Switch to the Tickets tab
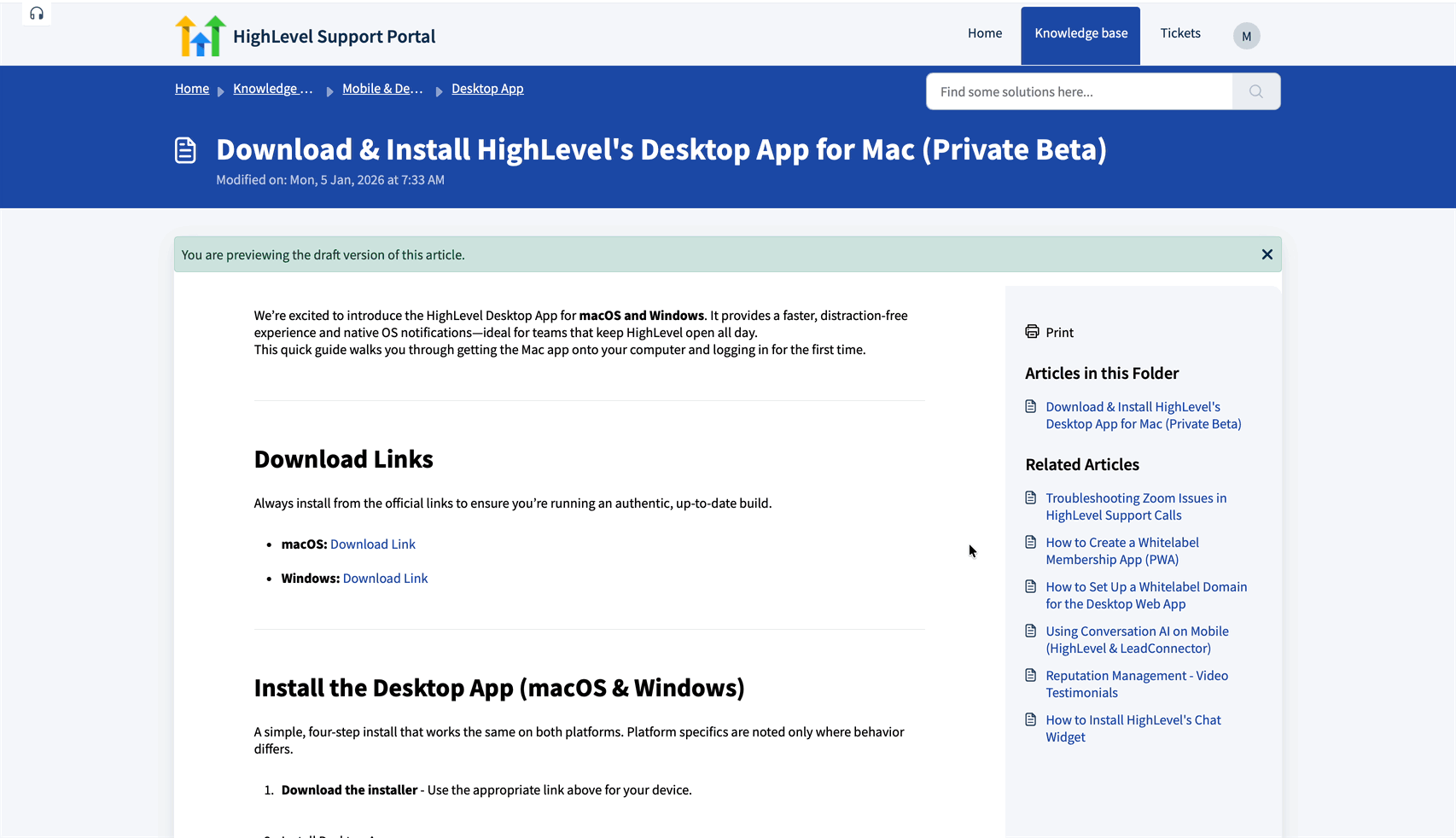The image size is (1456, 838). [1180, 33]
